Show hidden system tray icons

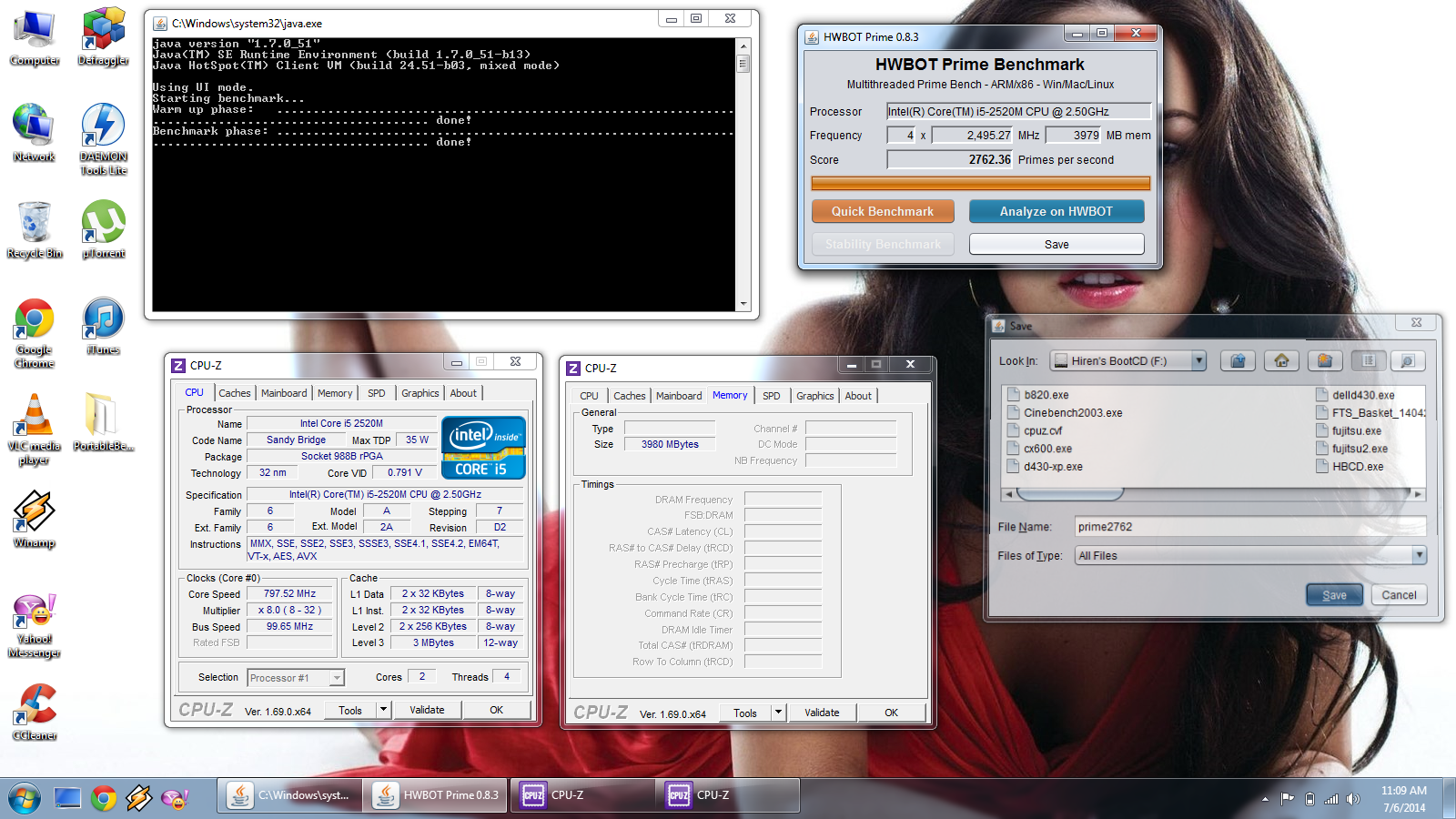click(x=1265, y=799)
